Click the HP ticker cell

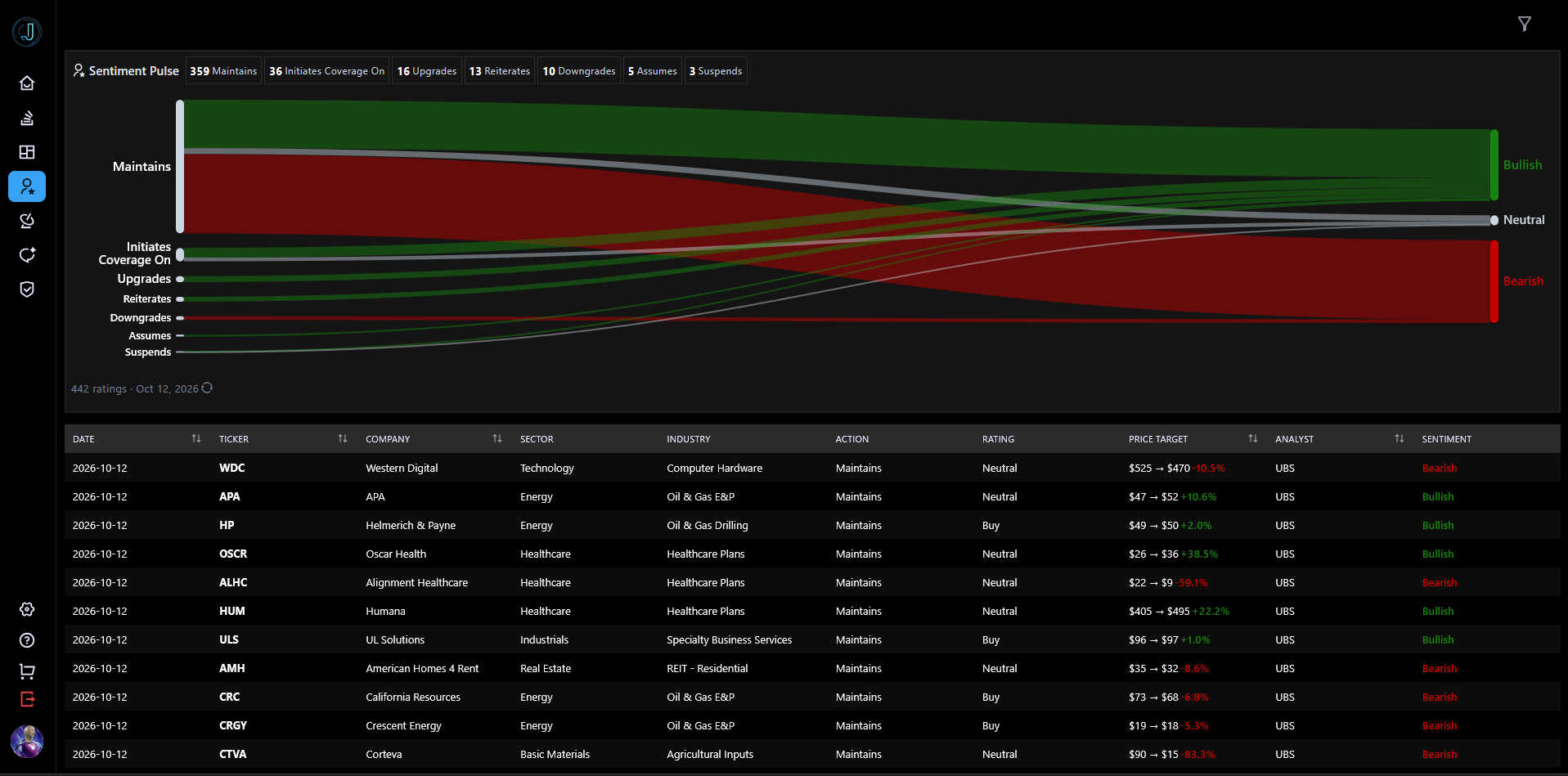click(x=227, y=525)
